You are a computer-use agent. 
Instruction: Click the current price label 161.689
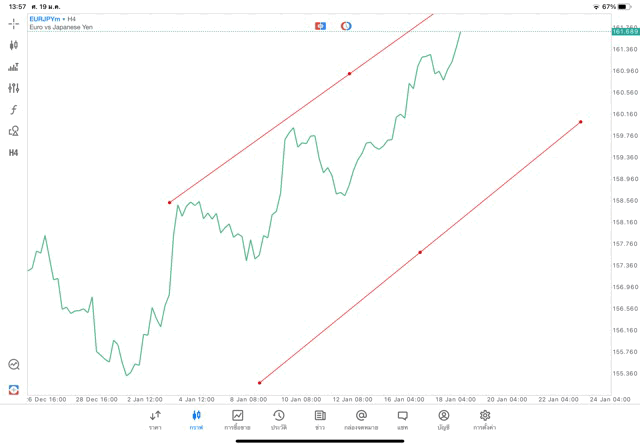(x=625, y=32)
